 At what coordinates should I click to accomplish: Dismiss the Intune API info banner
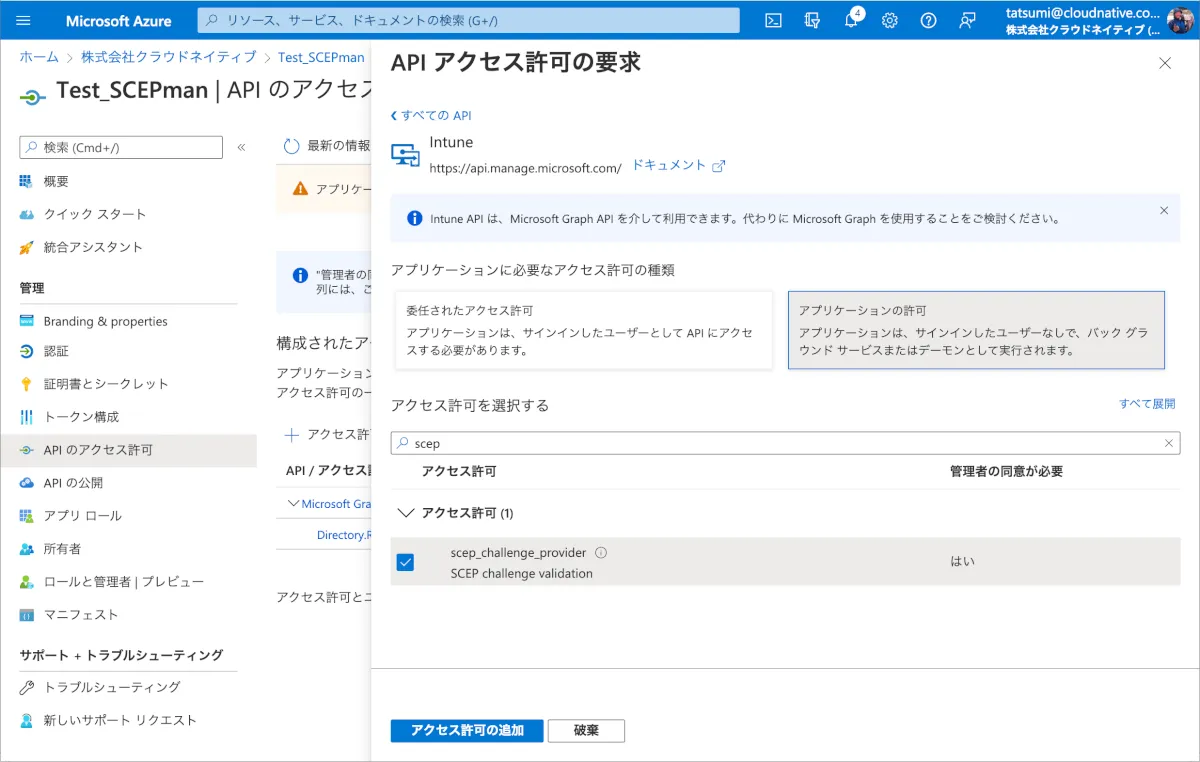(x=1163, y=211)
